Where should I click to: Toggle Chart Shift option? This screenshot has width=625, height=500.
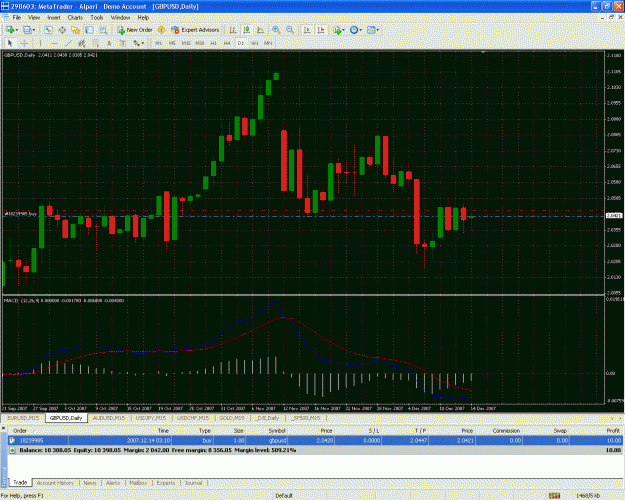click(321, 30)
